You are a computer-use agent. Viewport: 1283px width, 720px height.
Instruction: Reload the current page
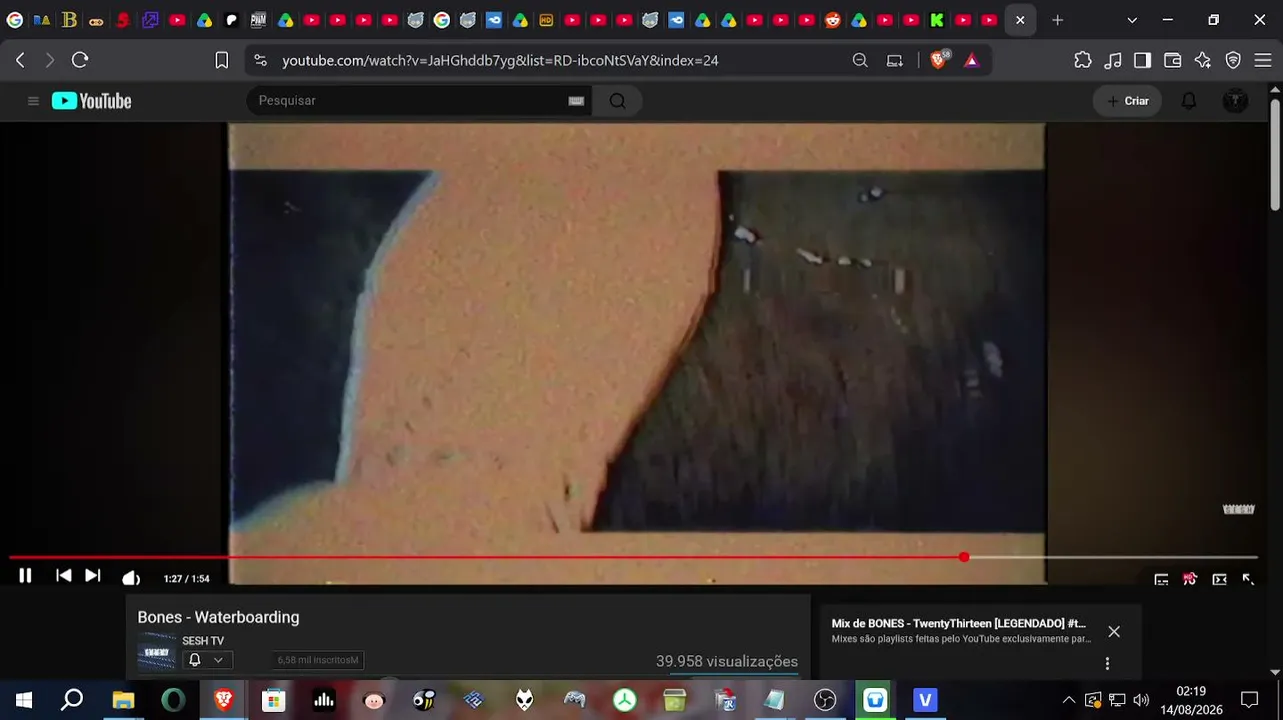coord(80,60)
